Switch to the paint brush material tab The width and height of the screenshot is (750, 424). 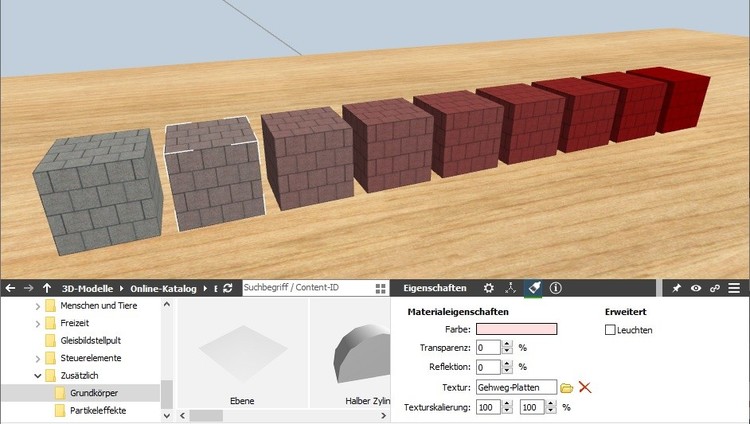533,288
